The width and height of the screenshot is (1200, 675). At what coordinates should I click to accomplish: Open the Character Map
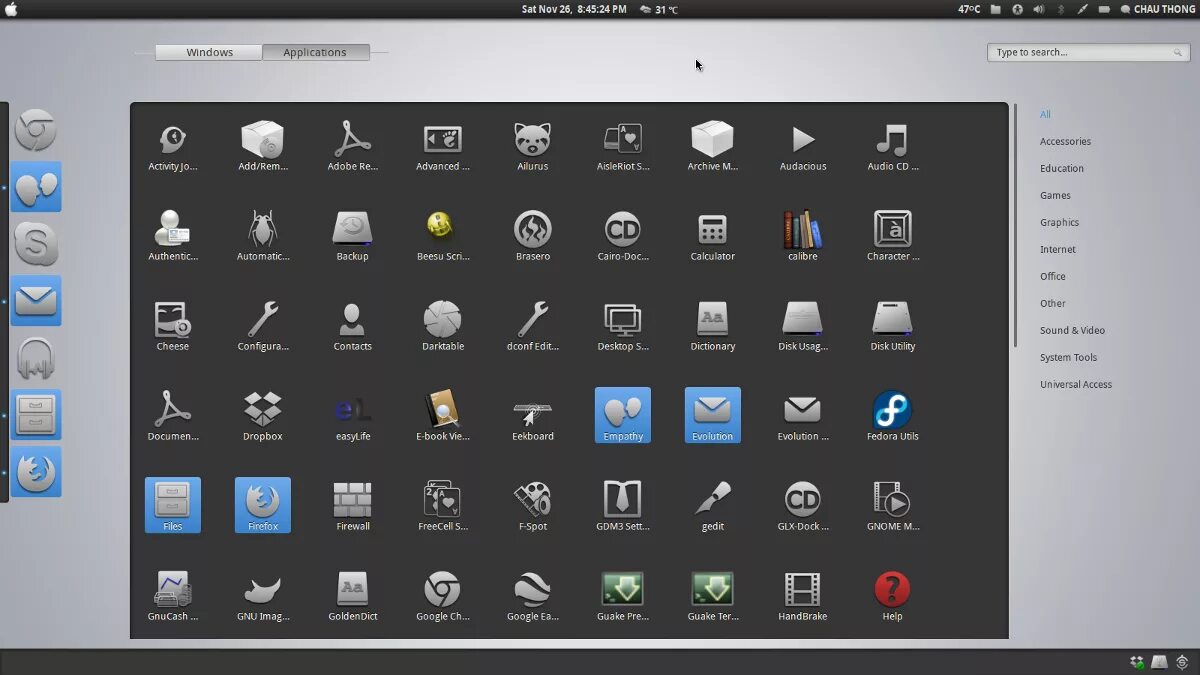tap(893, 236)
